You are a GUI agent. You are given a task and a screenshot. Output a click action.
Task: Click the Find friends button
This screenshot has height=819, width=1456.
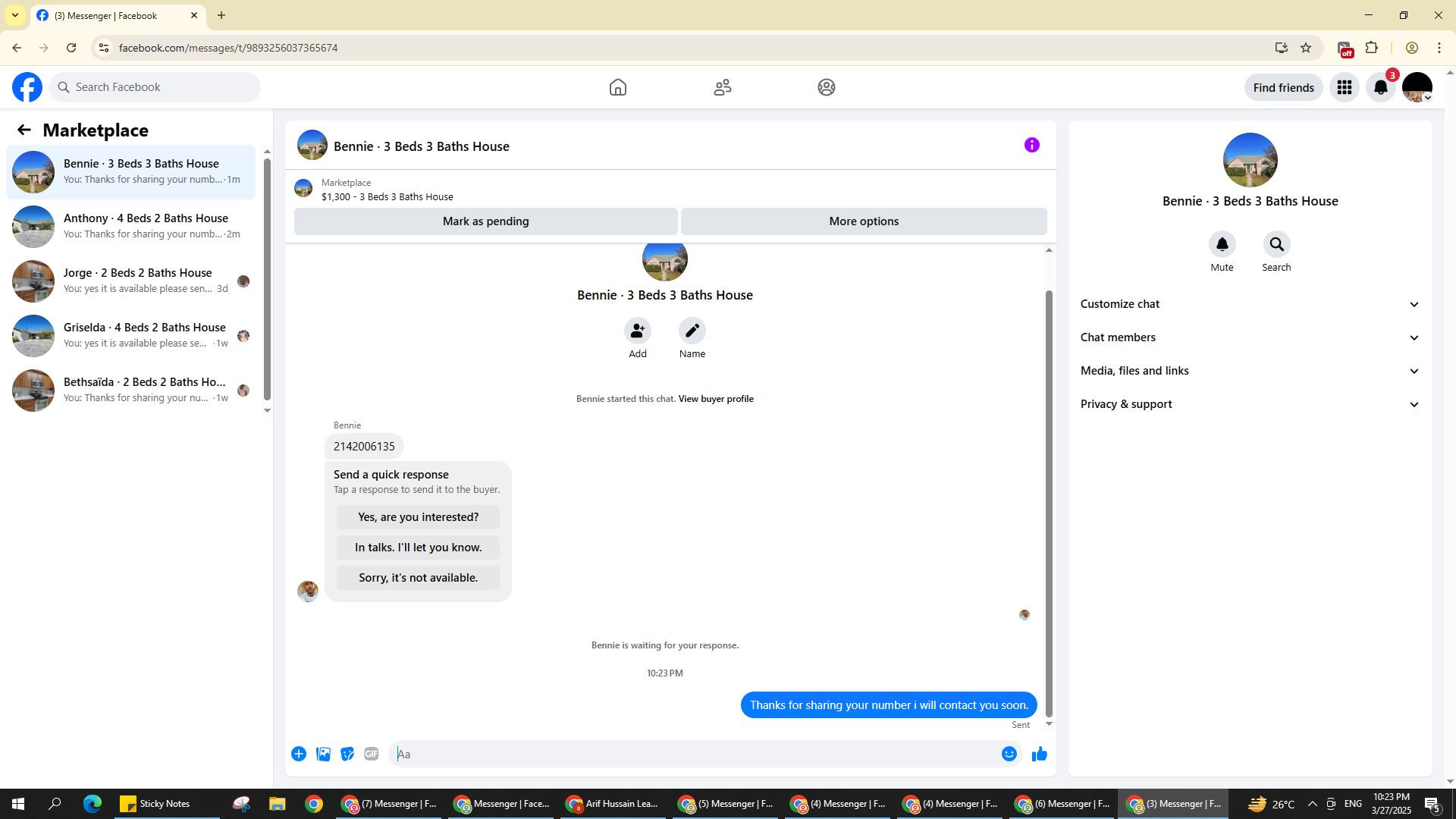tap(1283, 88)
